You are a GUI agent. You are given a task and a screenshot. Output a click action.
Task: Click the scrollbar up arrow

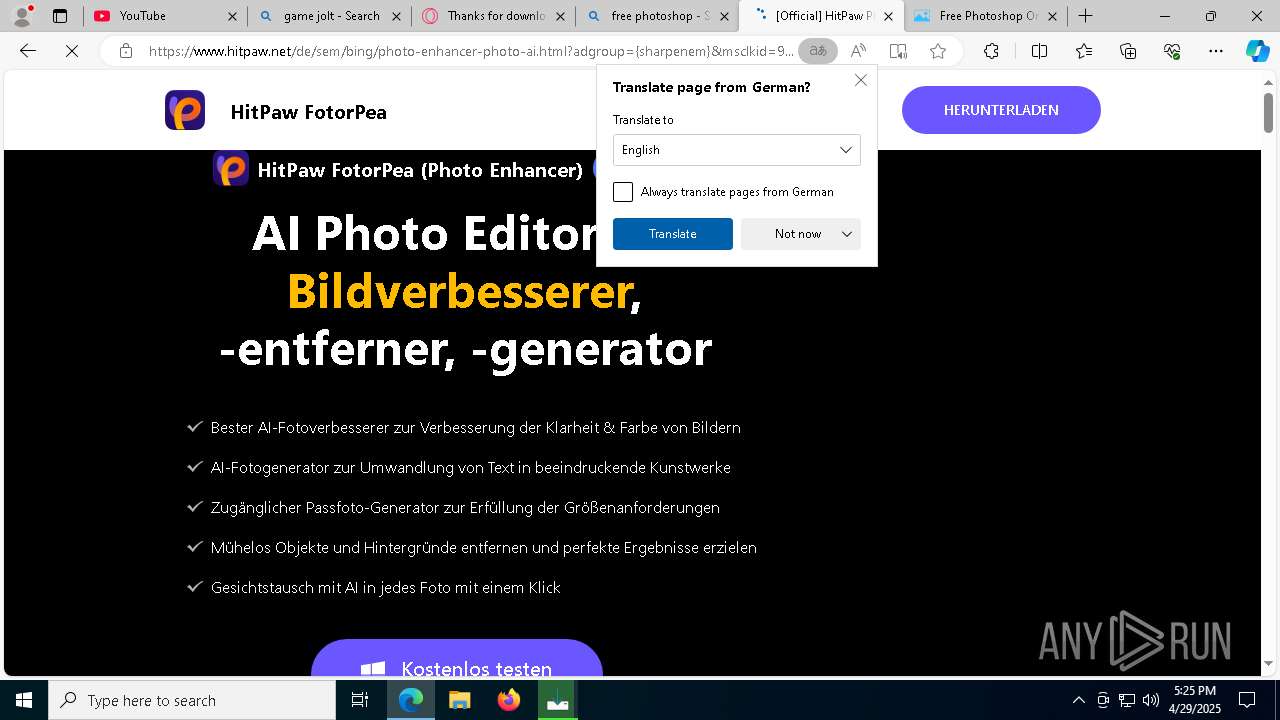1268,82
